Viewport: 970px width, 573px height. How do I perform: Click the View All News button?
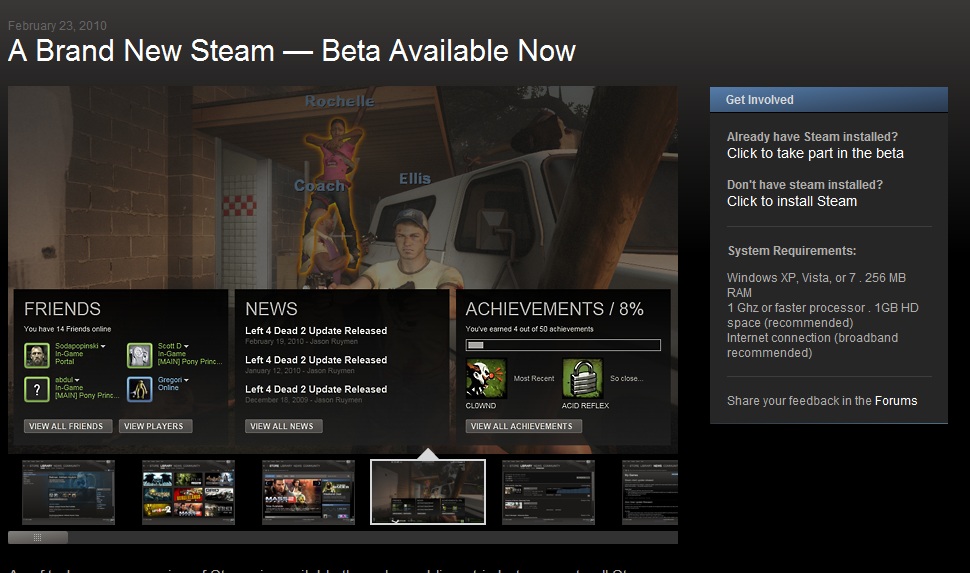283,426
